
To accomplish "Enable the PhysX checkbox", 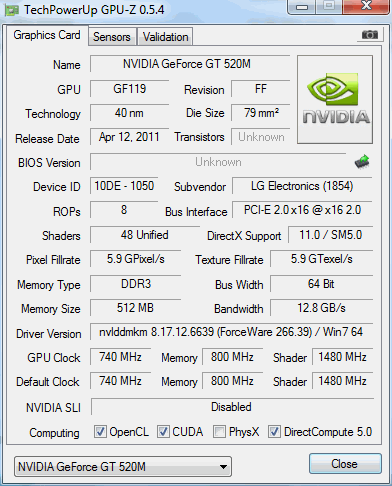I will click(219, 432).
